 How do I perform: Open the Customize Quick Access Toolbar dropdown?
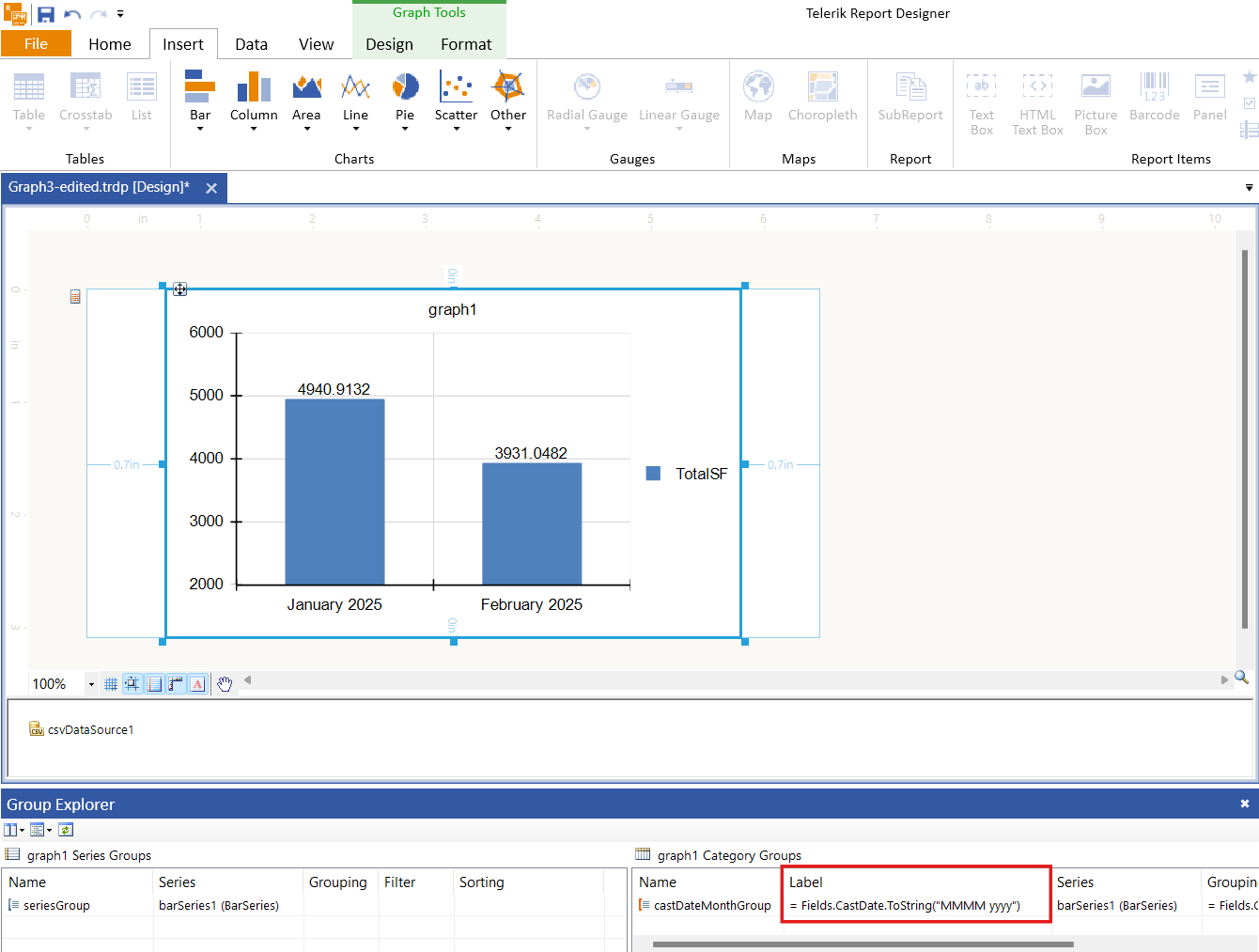(x=120, y=14)
